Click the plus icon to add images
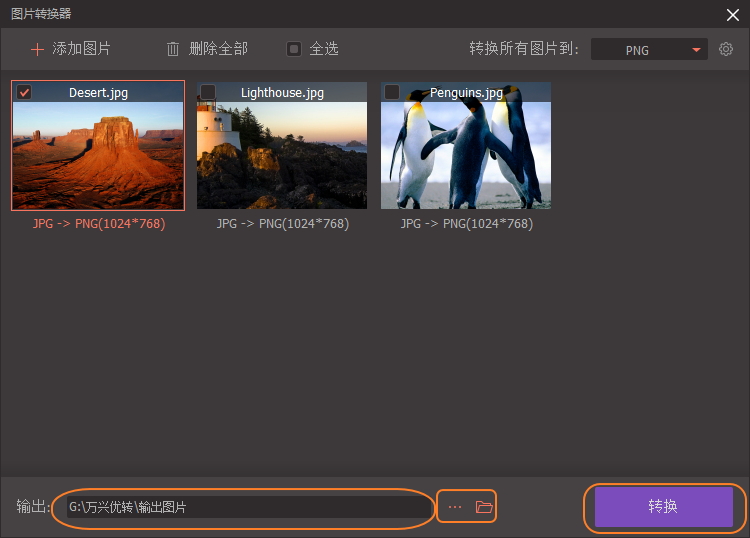This screenshot has width=750, height=538. [37, 49]
